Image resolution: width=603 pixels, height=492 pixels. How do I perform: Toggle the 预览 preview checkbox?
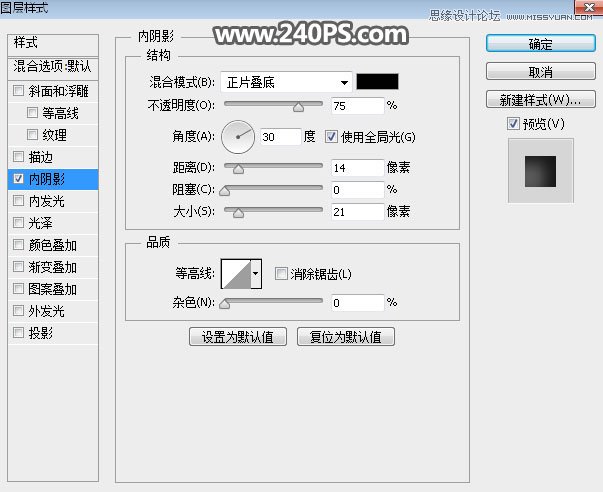point(513,124)
